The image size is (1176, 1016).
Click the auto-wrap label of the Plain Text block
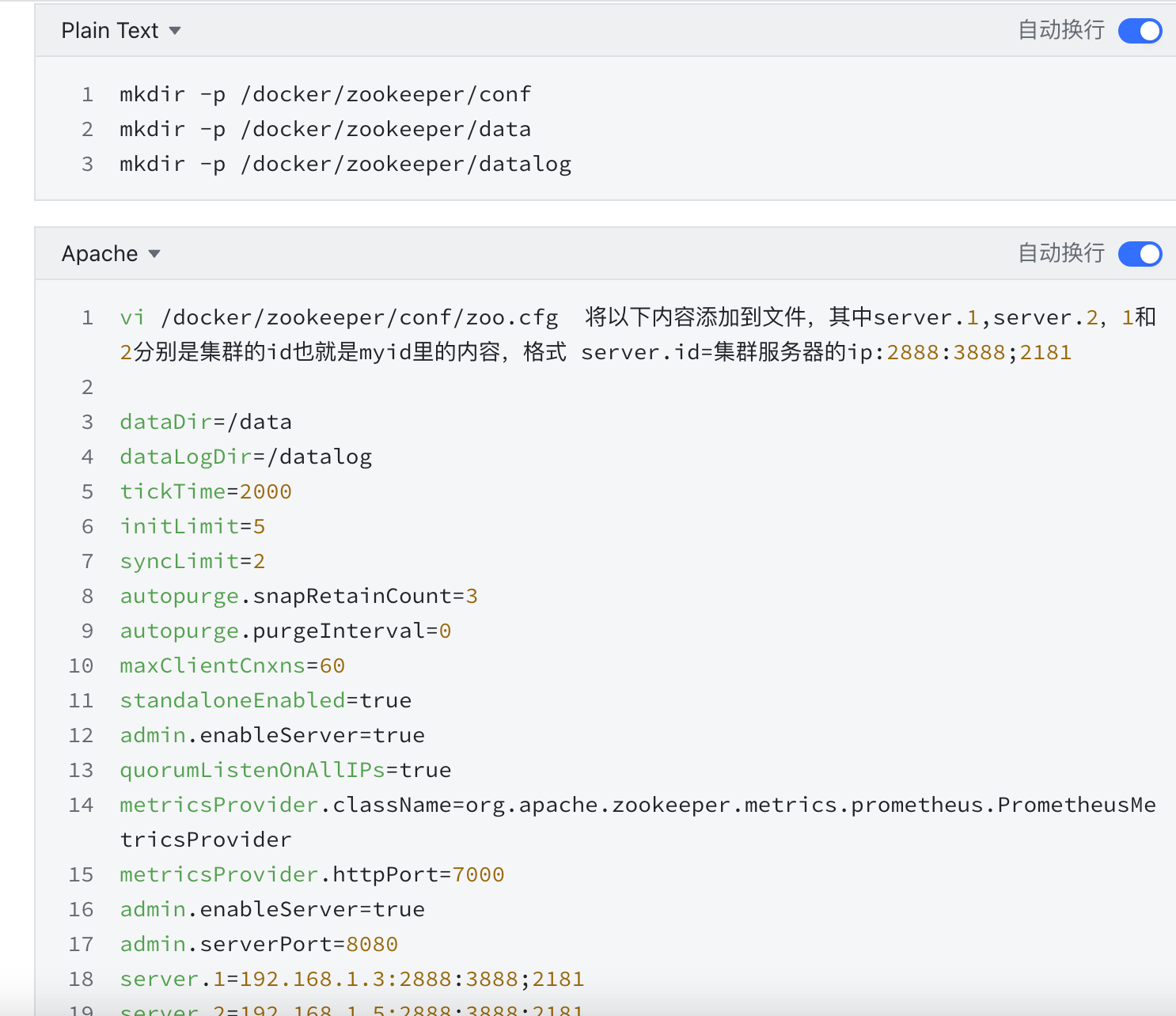(x=1061, y=30)
